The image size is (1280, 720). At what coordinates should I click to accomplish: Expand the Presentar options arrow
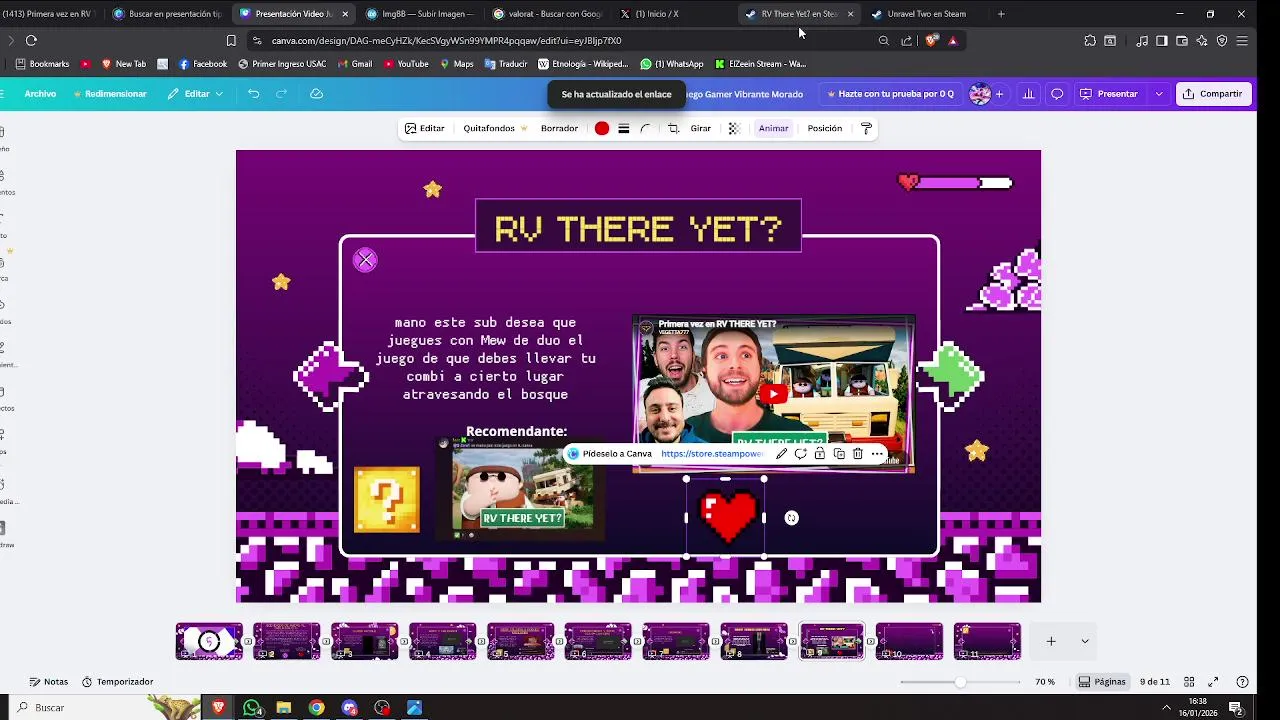tap(1159, 94)
